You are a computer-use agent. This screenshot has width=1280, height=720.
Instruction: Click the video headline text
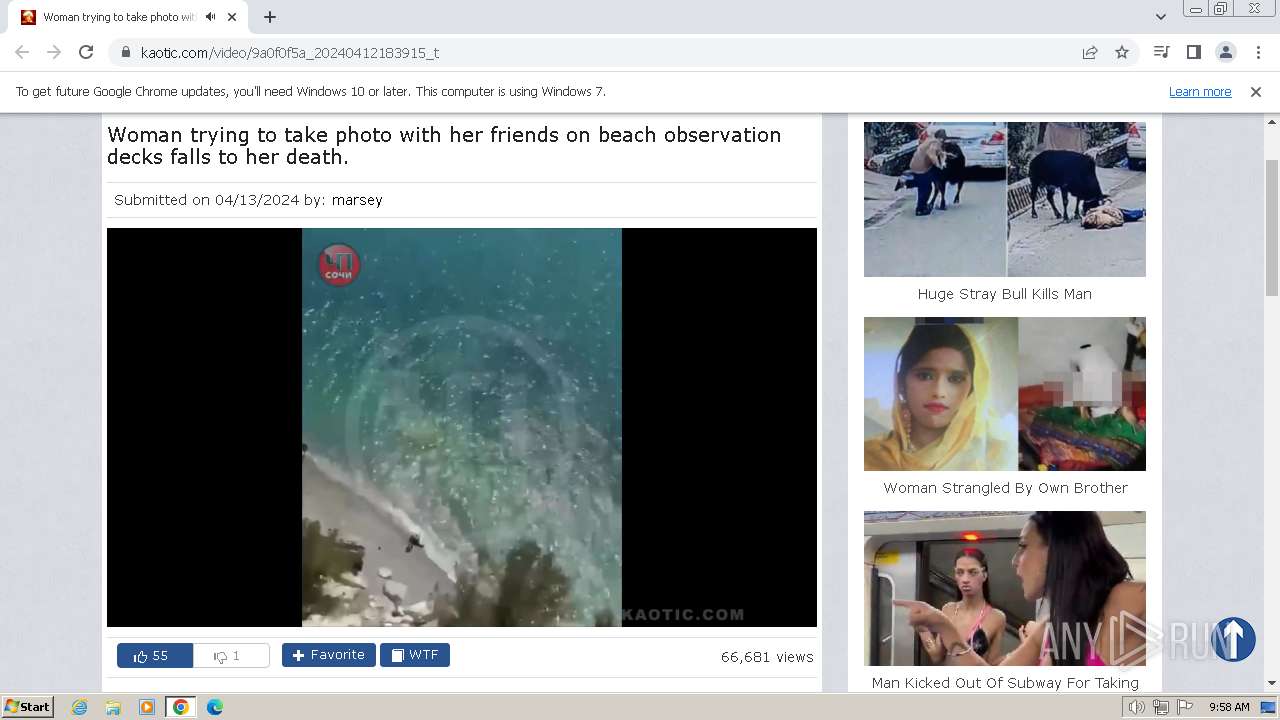coord(444,146)
